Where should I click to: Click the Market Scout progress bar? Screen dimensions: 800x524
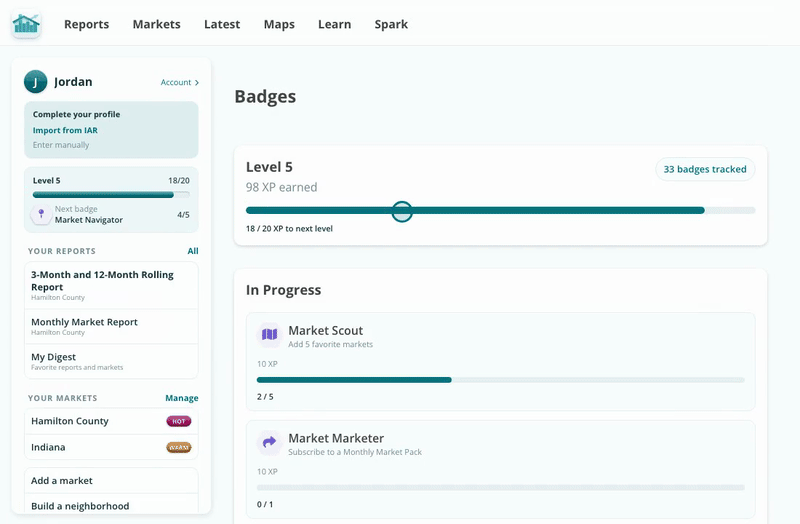[501, 380]
